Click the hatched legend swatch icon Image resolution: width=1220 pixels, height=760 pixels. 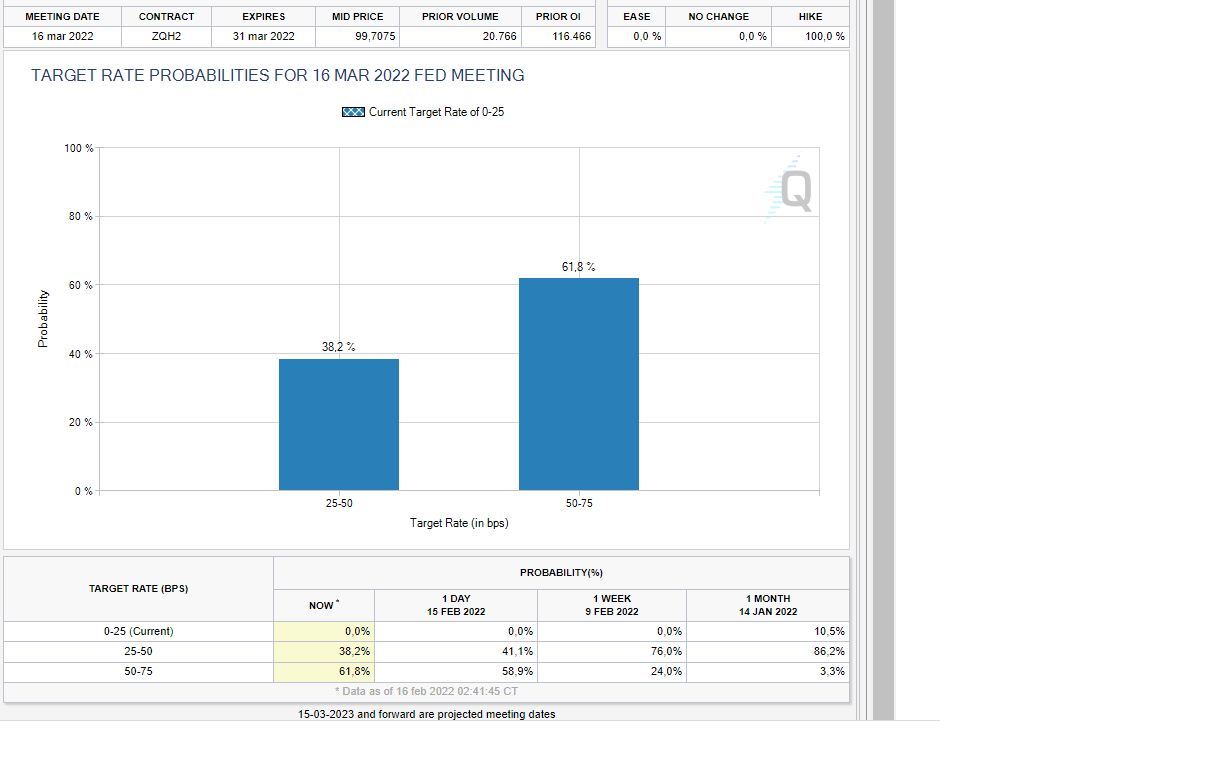(x=353, y=112)
